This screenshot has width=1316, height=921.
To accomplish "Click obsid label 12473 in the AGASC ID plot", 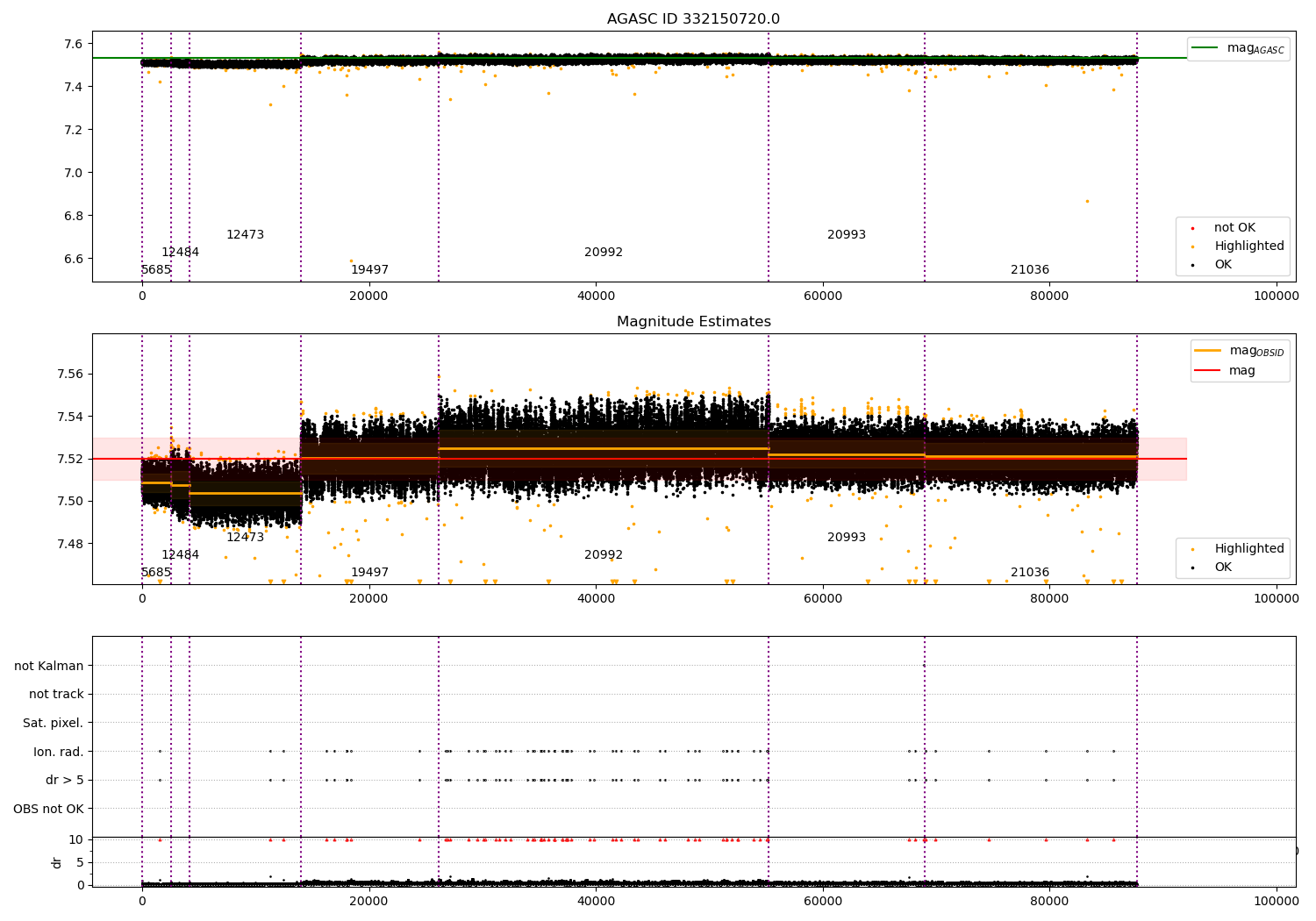I will [x=245, y=235].
